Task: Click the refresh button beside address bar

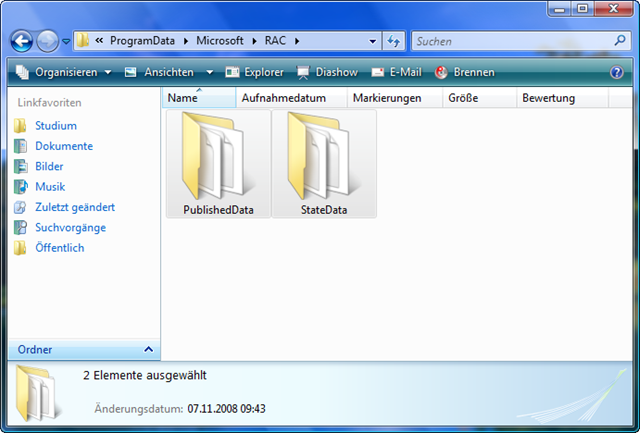Action: [394, 41]
